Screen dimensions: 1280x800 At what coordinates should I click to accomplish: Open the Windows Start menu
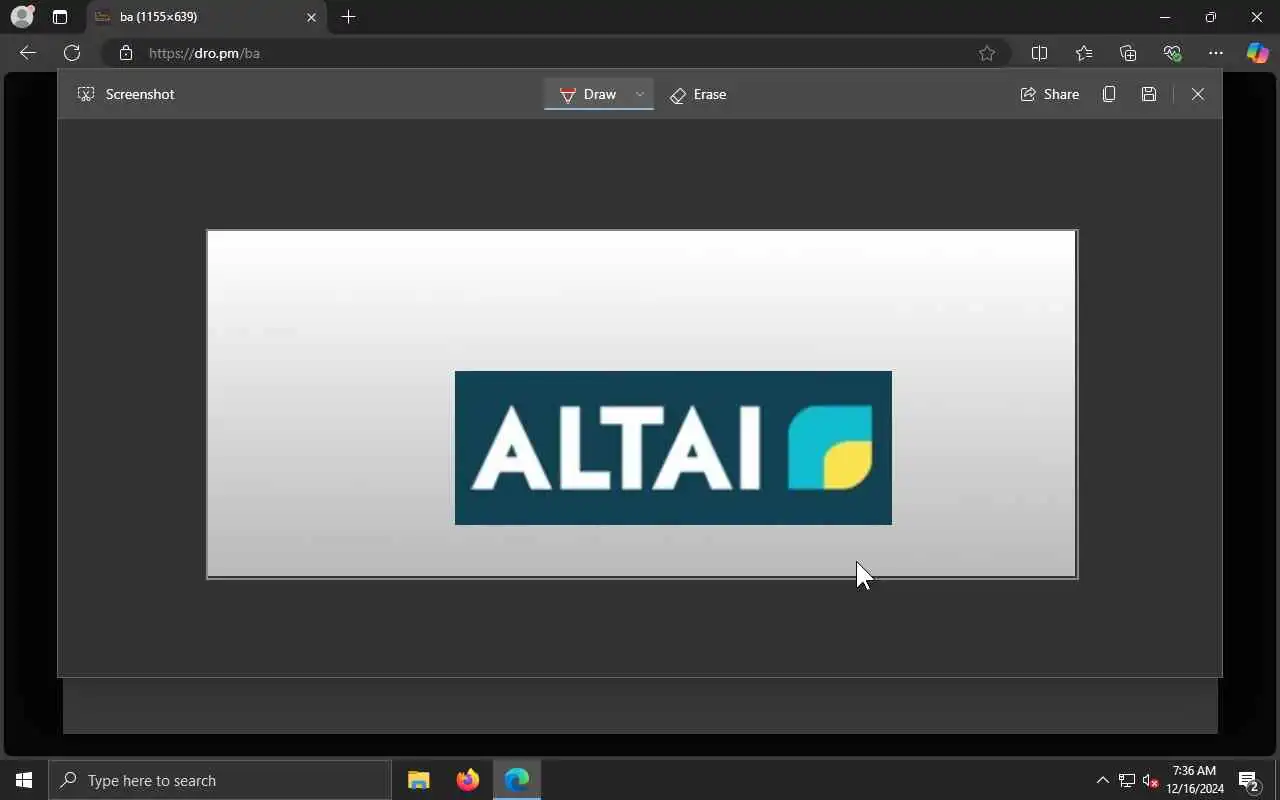click(x=24, y=780)
